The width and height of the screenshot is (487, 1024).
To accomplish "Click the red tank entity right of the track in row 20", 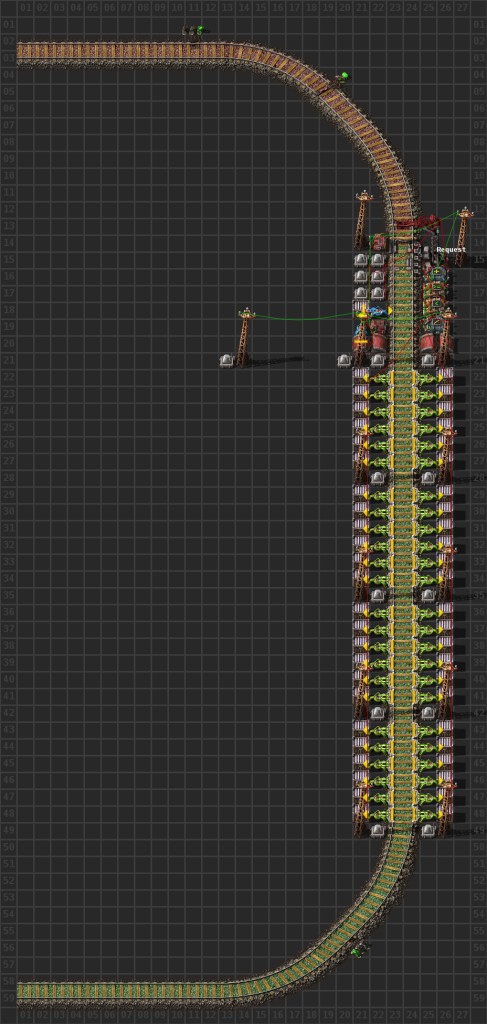I will (x=430, y=340).
